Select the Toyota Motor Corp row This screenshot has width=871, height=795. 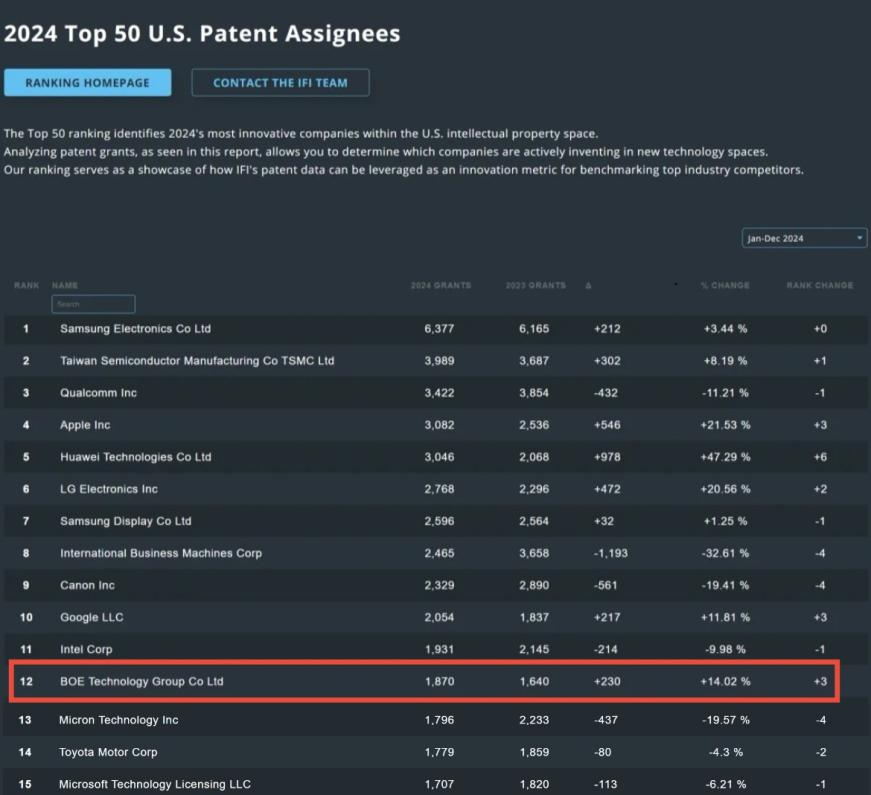(x=400, y=752)
